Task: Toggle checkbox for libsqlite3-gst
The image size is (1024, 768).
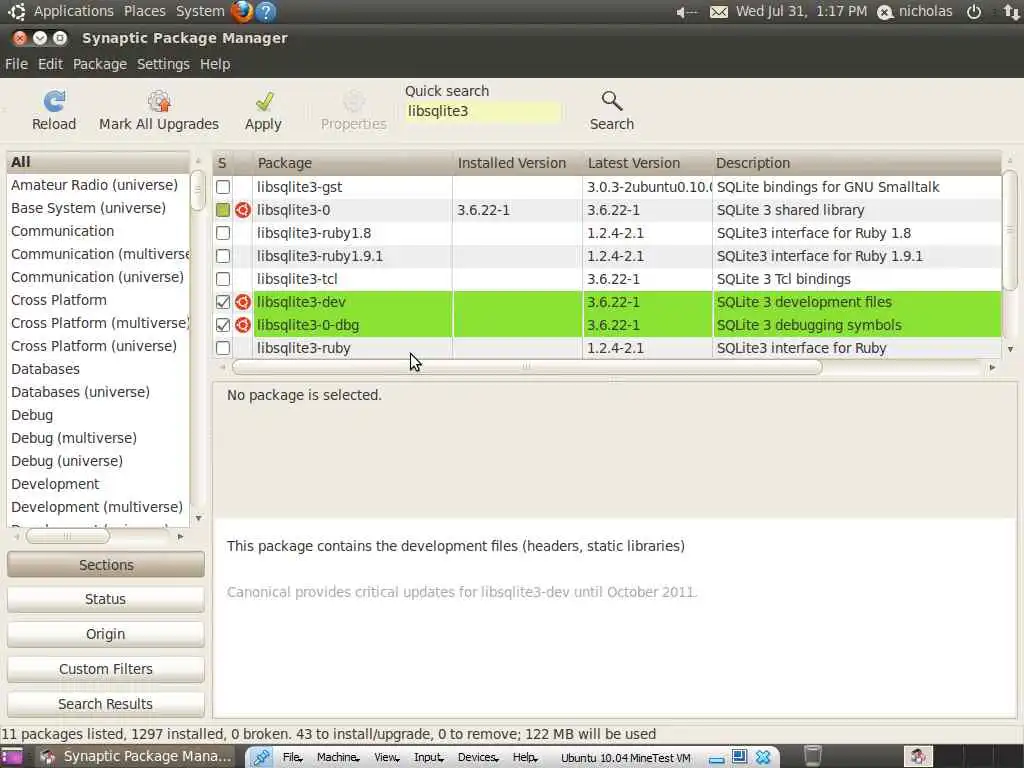Action: [223, 187]
